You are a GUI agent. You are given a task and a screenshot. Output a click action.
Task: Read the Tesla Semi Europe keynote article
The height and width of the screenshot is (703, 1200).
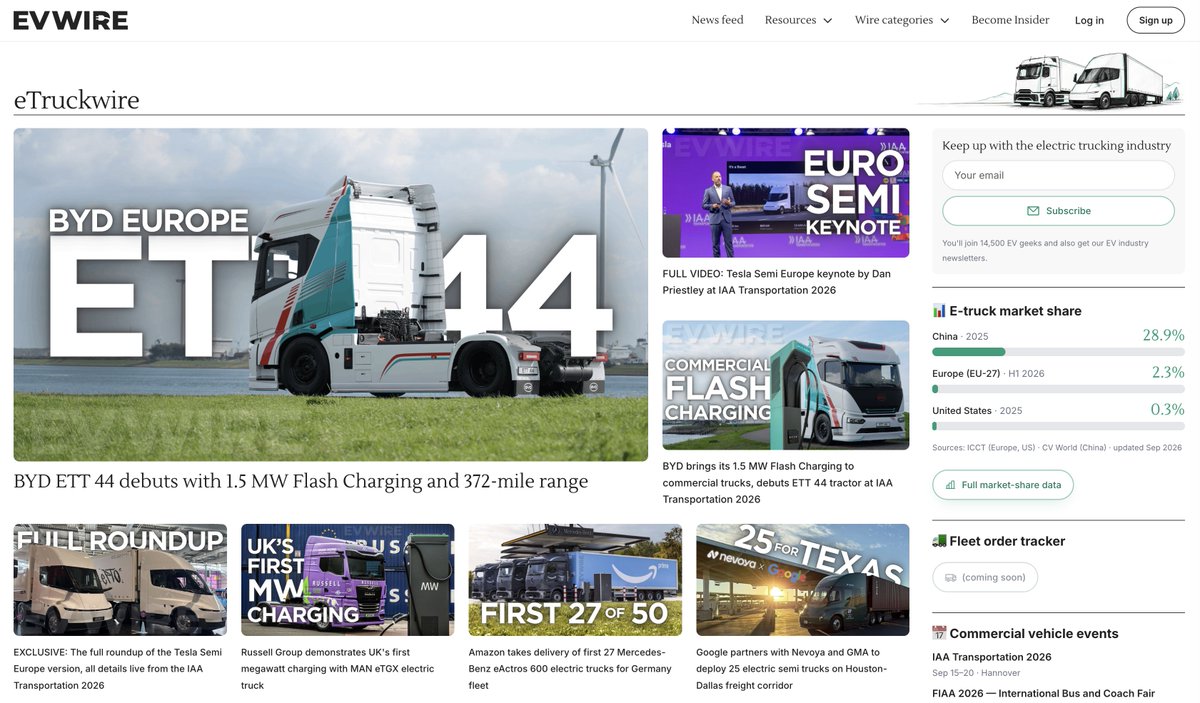(776, 282)
